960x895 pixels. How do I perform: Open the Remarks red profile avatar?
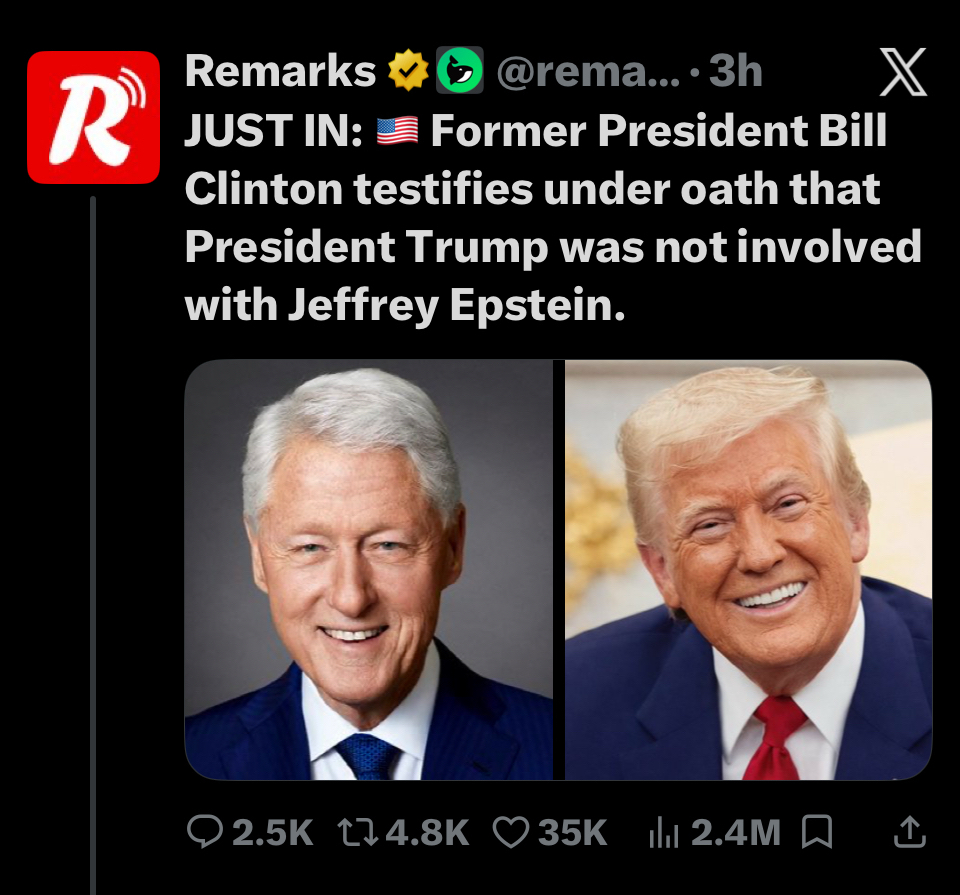tap(93, 117)
